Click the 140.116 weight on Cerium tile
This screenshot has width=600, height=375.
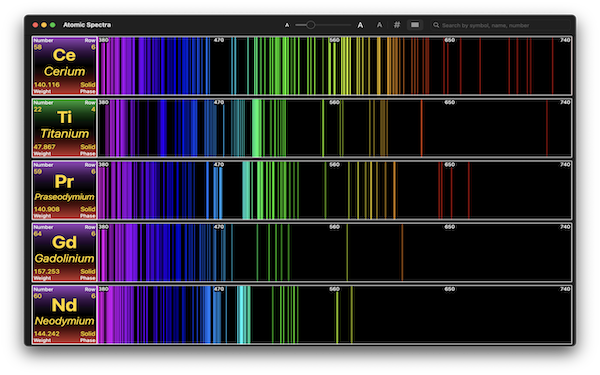point(47,85)
